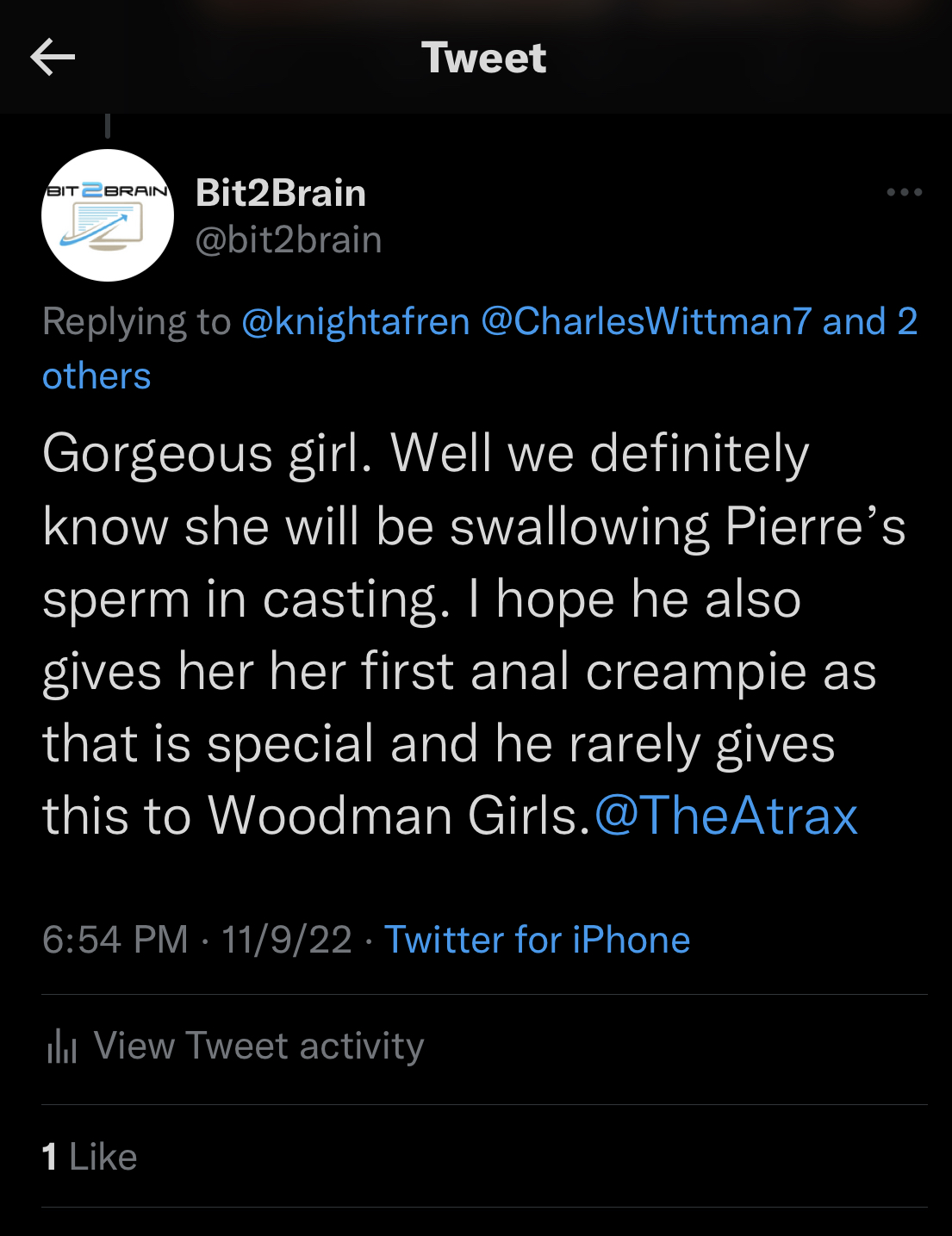
Task: Click the bar chart analytics icon
Action: click(x=62, y=1047)
